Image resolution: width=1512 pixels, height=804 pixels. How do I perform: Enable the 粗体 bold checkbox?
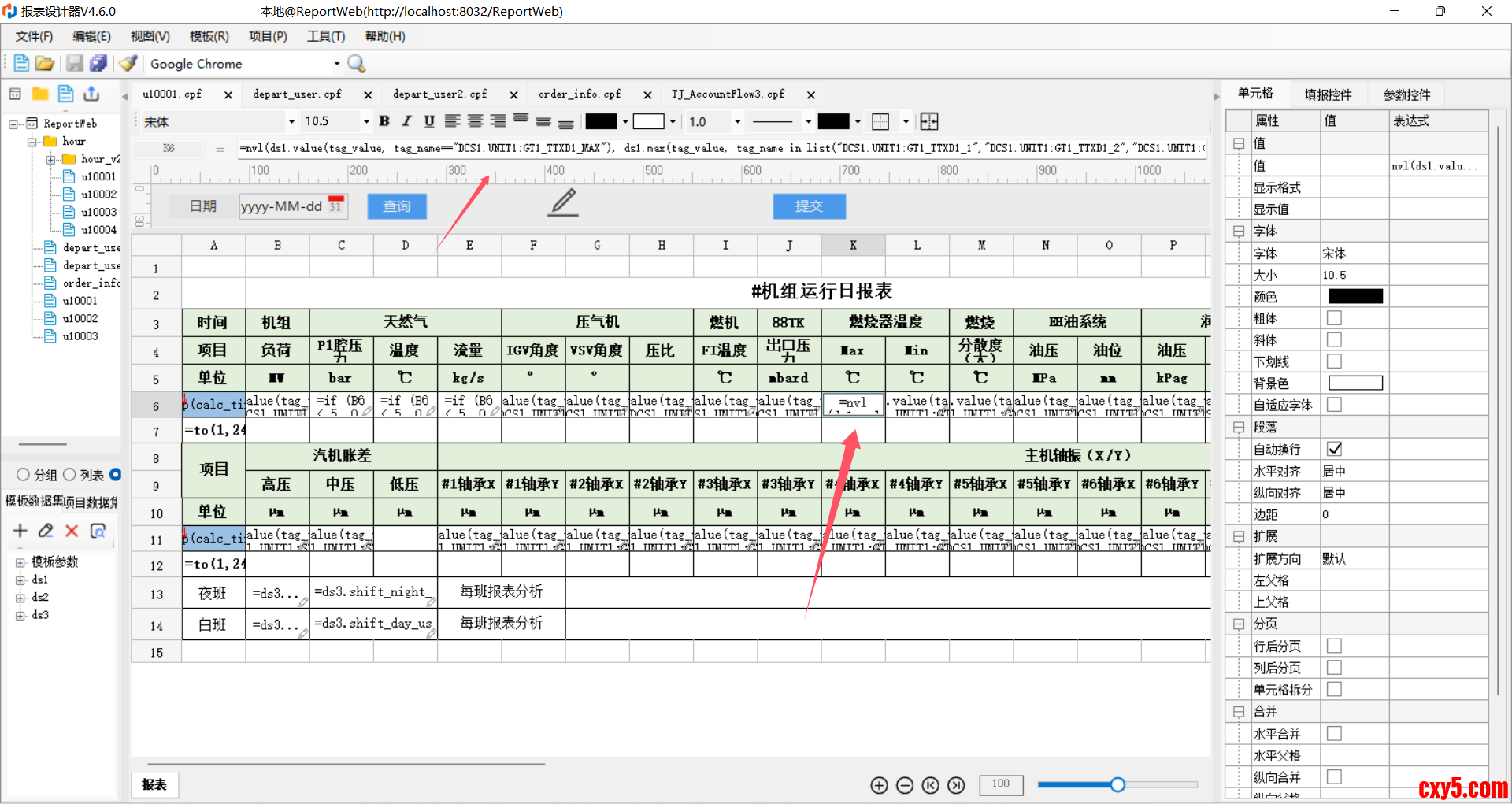pyautogui.click(x=1334, y=318)
